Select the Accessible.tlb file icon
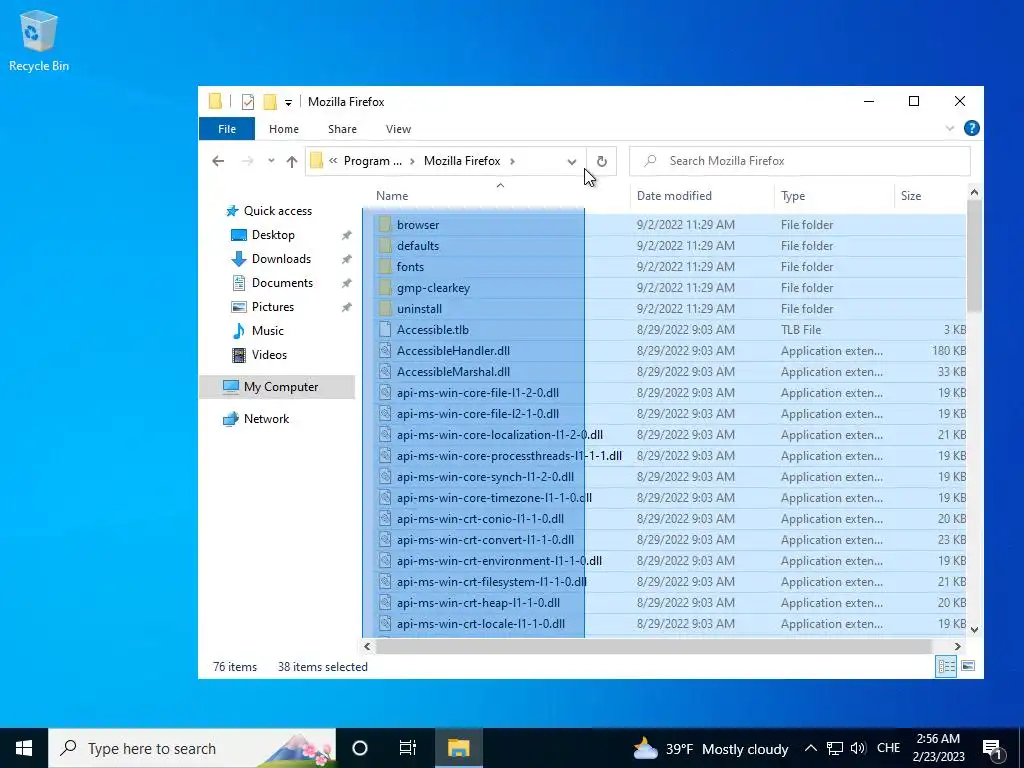Screen dimensions: 1024x768 pos(385,330)
